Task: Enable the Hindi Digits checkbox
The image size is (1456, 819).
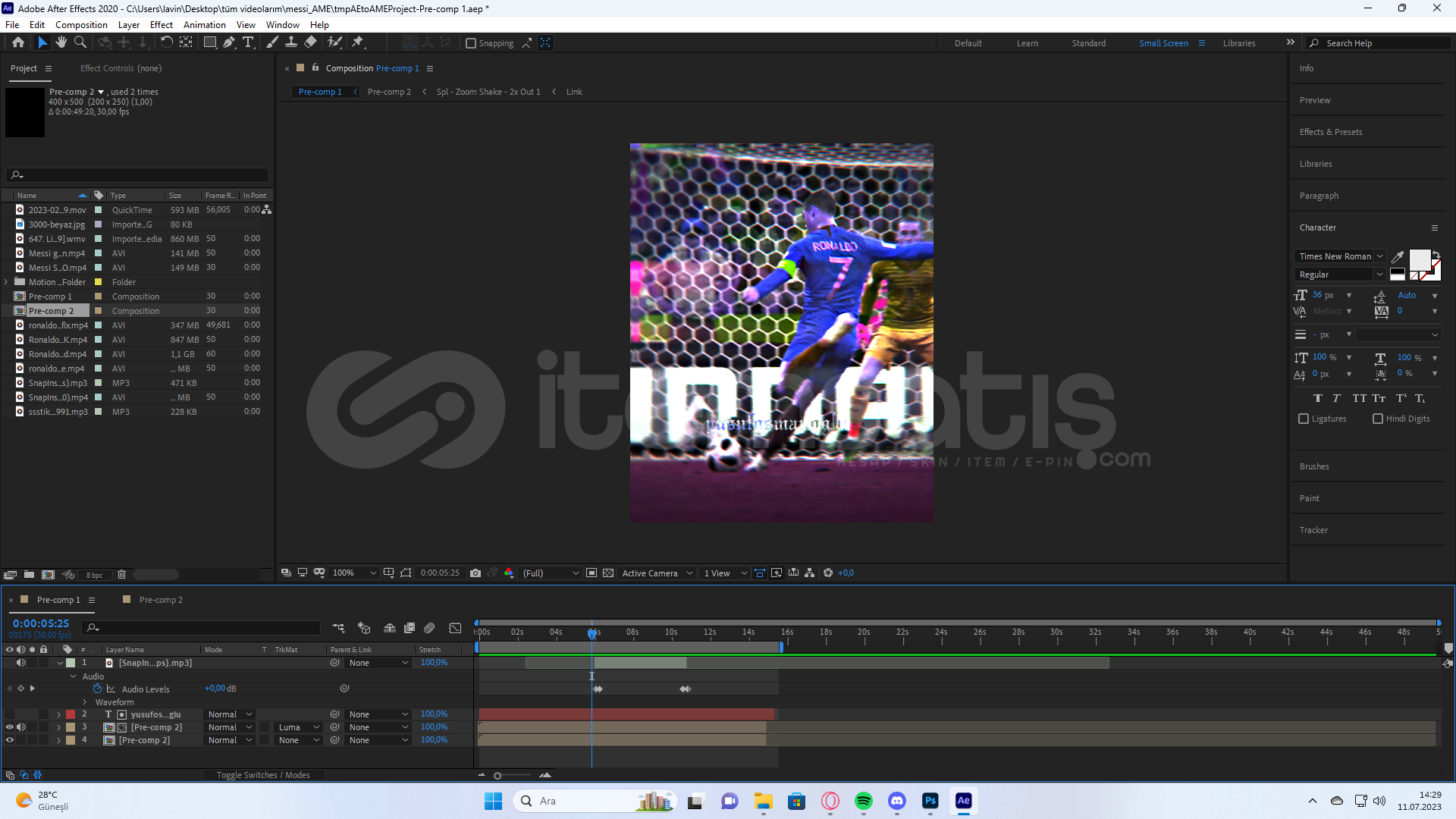Action: [x=1378, y=419]
